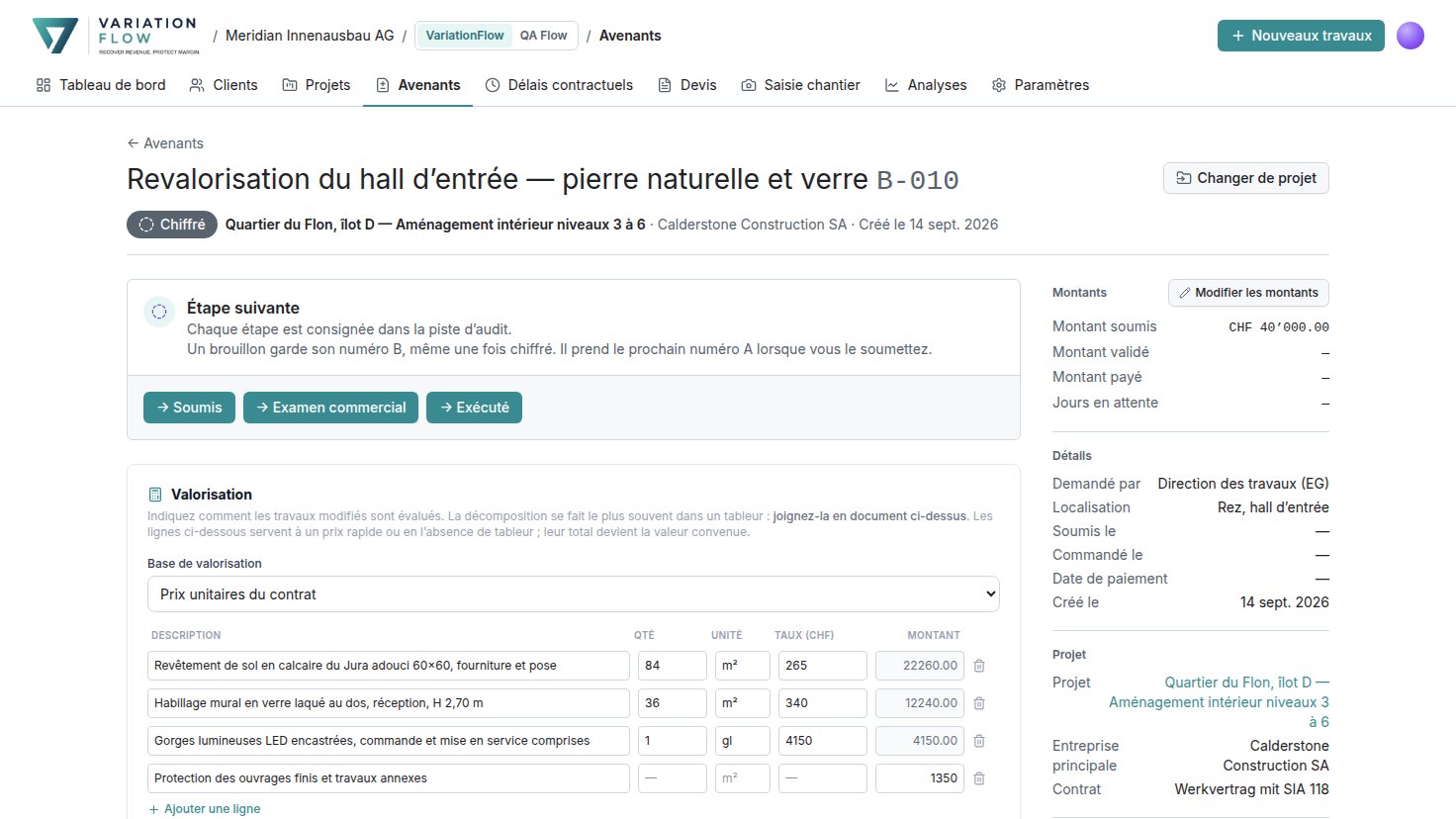Delete the Revêtement de sol line

(x=979, y=666)
